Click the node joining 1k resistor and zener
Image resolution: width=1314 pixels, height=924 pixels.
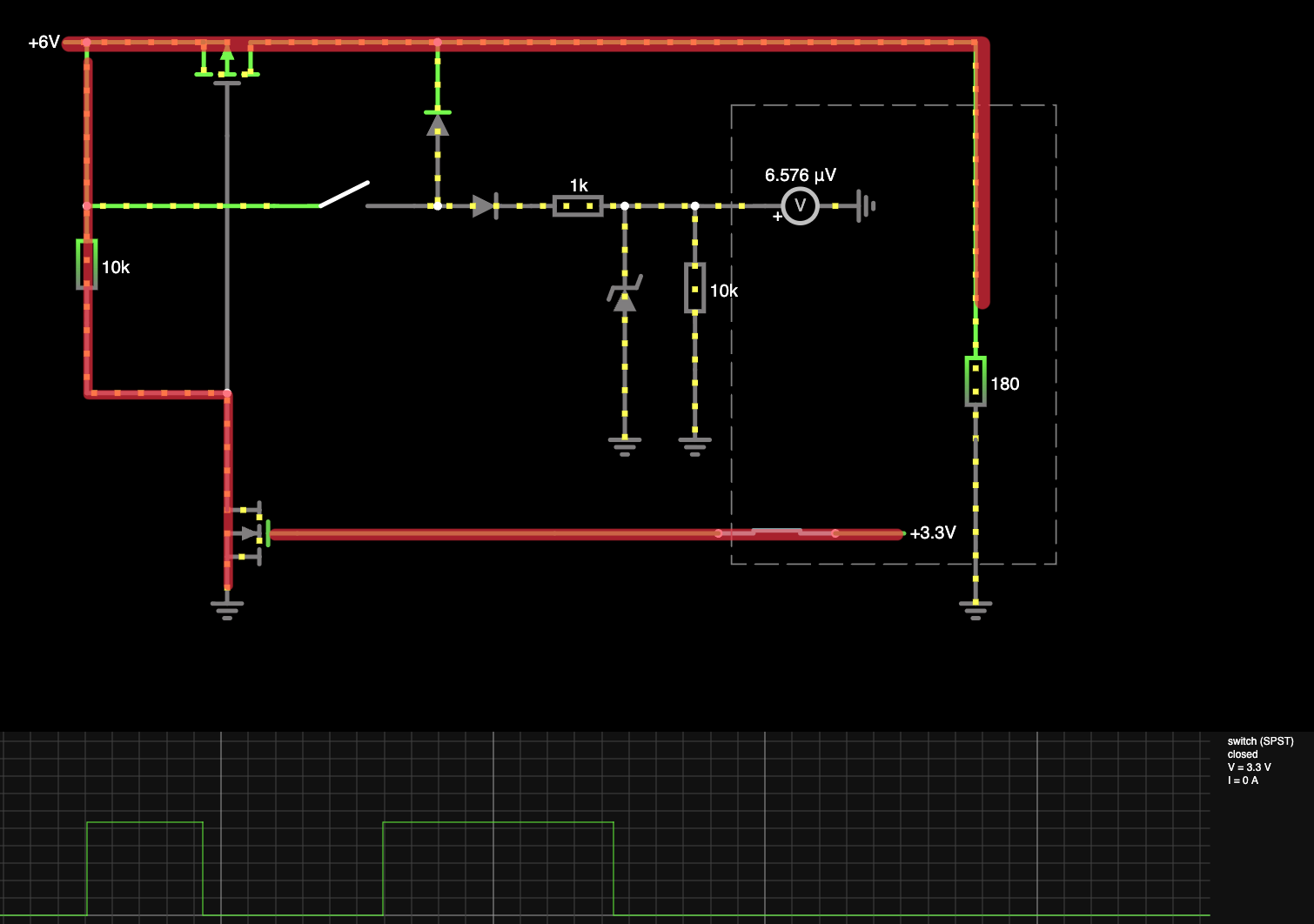point(625,206)
